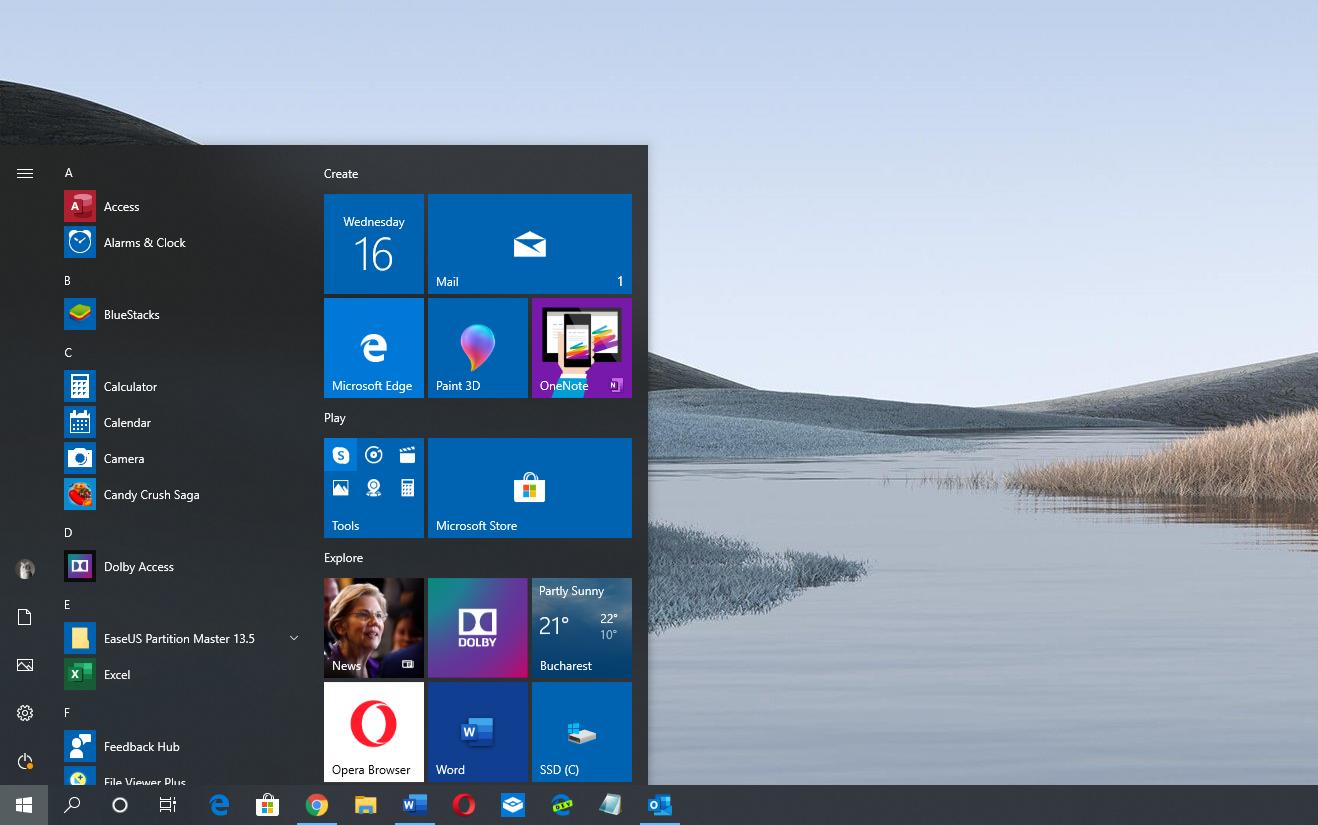1318x825 pixels.
Task: Launch the Paint 3D tile
Action: 478,348
